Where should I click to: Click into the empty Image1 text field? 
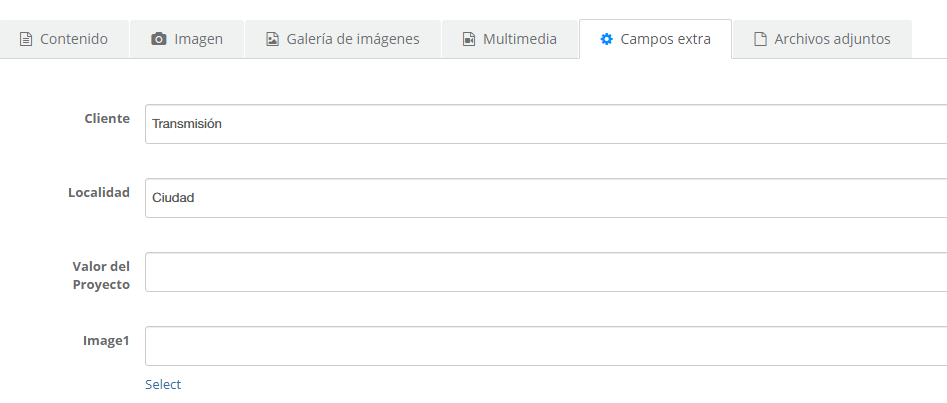coord(546,346)
